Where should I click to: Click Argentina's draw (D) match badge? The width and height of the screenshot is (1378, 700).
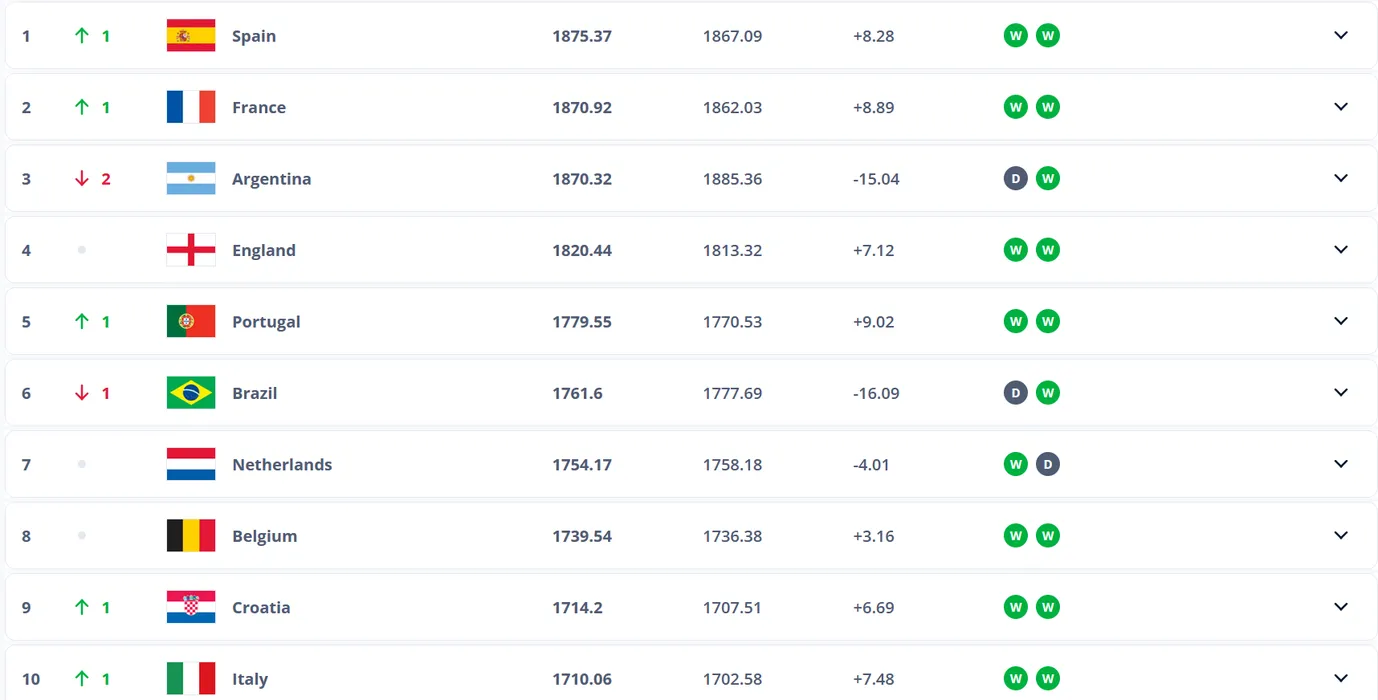[1015, 179]
